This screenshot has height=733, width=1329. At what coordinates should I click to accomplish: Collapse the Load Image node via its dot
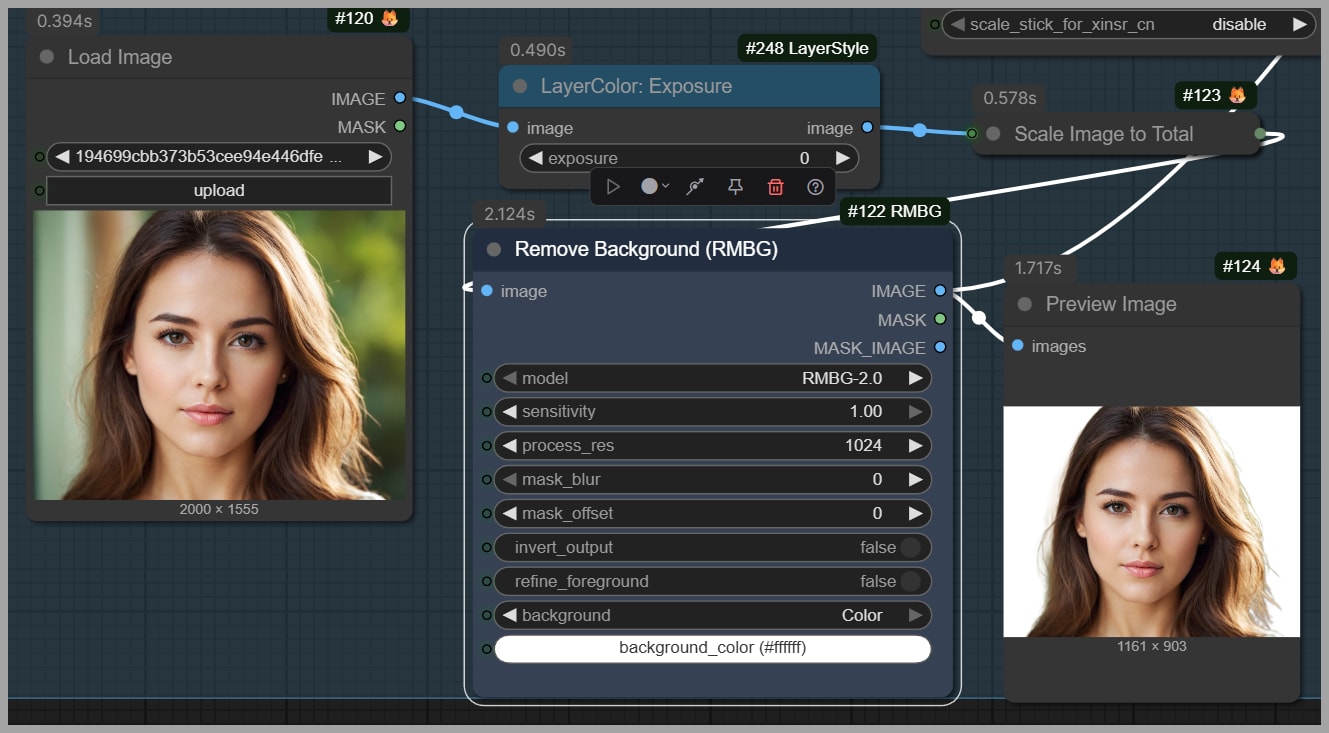point(47,57)
